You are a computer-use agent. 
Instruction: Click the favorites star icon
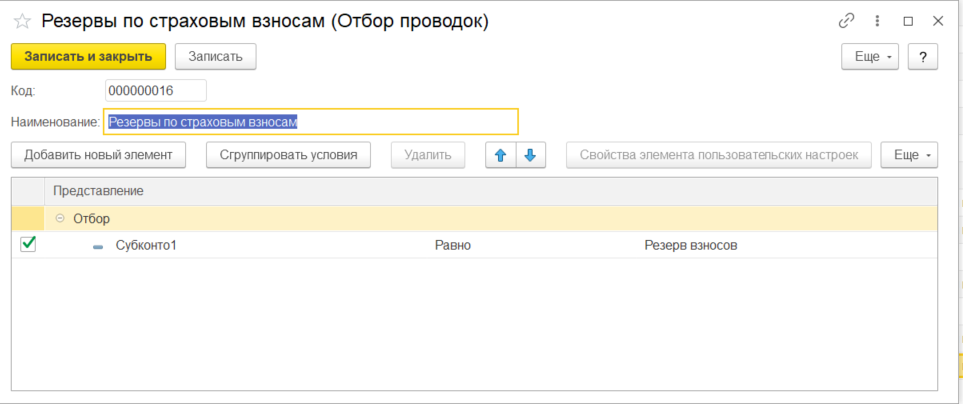click(22, 21)
